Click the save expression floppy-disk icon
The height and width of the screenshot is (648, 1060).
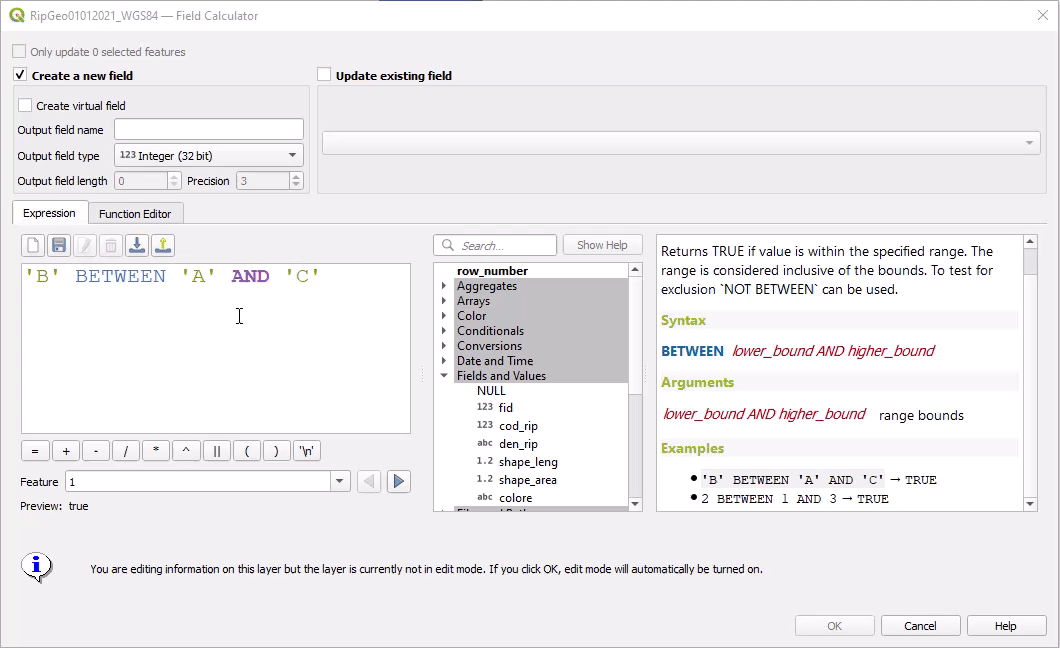tap(59, 245)
